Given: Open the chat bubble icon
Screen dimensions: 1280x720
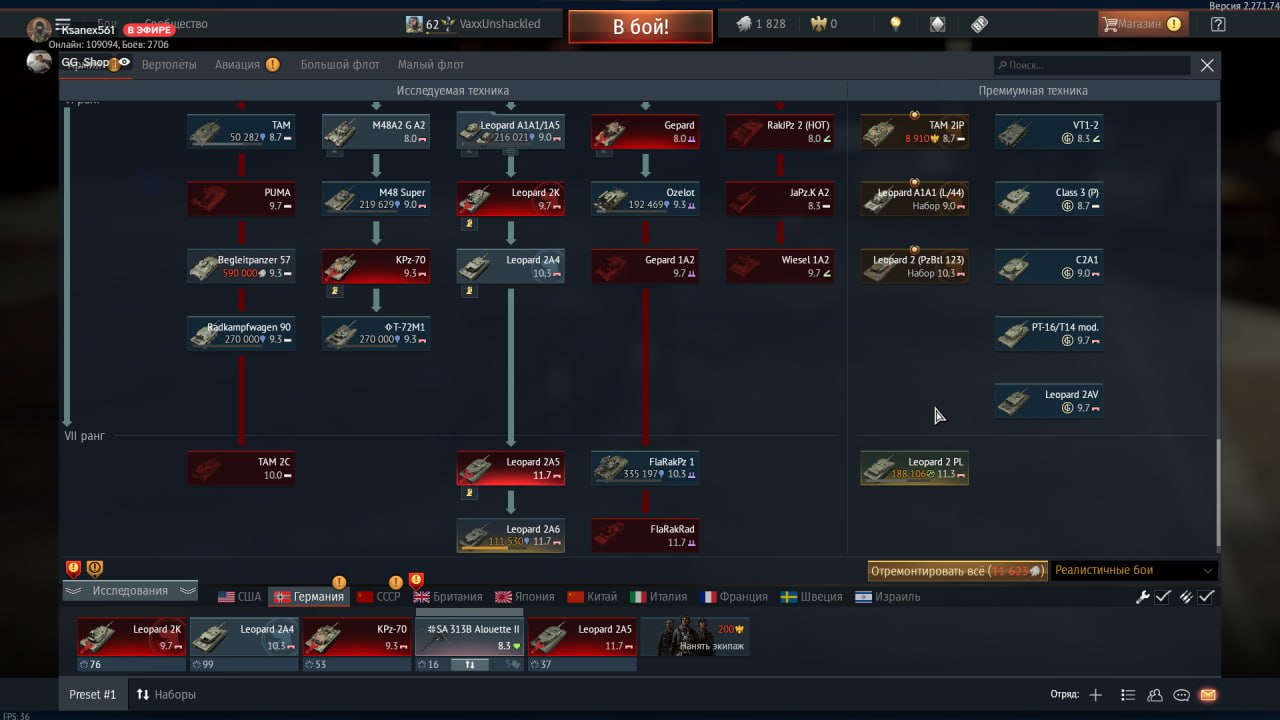Looking at the screenshot, I should pyautogui.click(x=1181, y=695).
